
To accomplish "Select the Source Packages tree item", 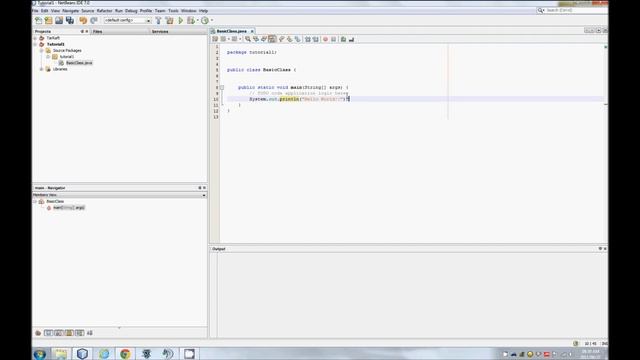I will point(67,51).
